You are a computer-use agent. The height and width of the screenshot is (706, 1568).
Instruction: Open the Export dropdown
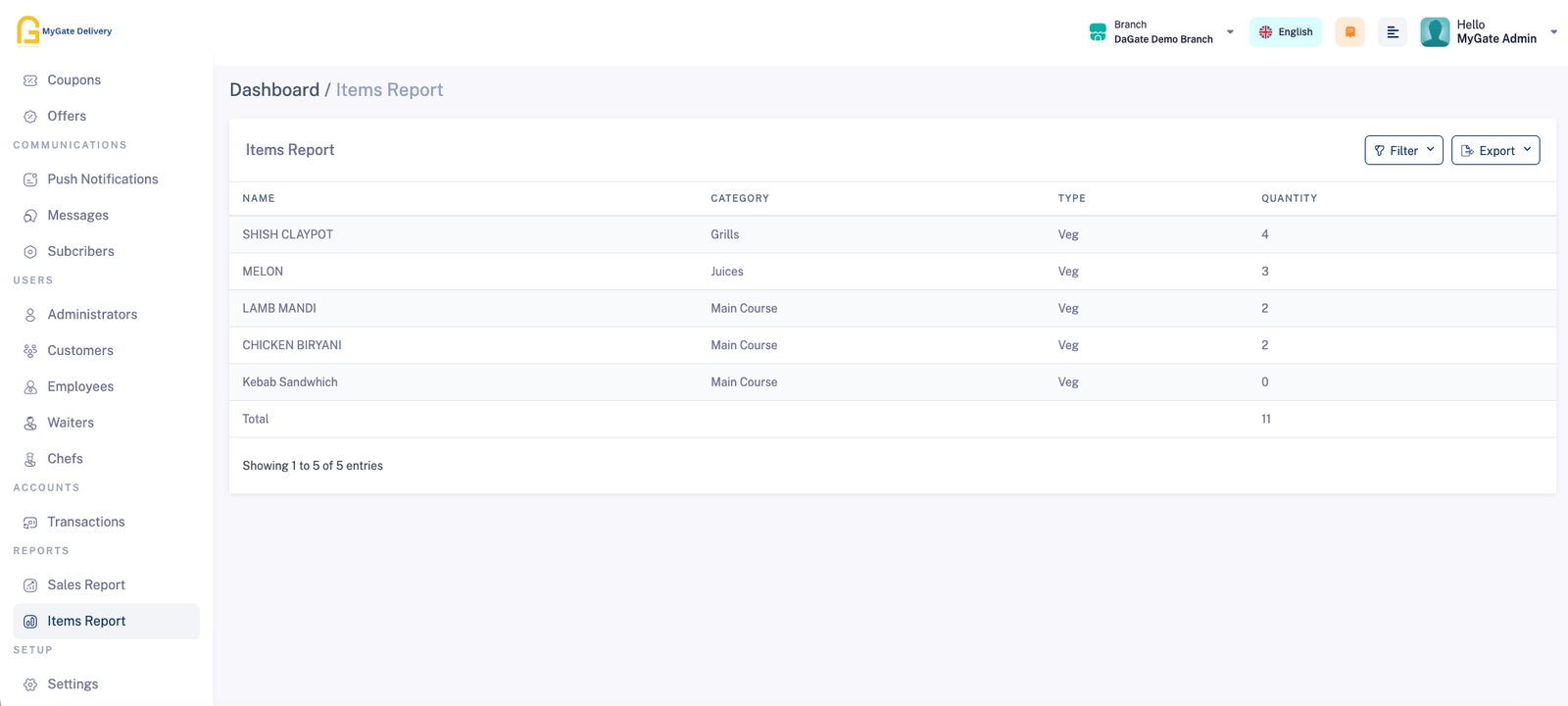click(x=1494, y=150)
